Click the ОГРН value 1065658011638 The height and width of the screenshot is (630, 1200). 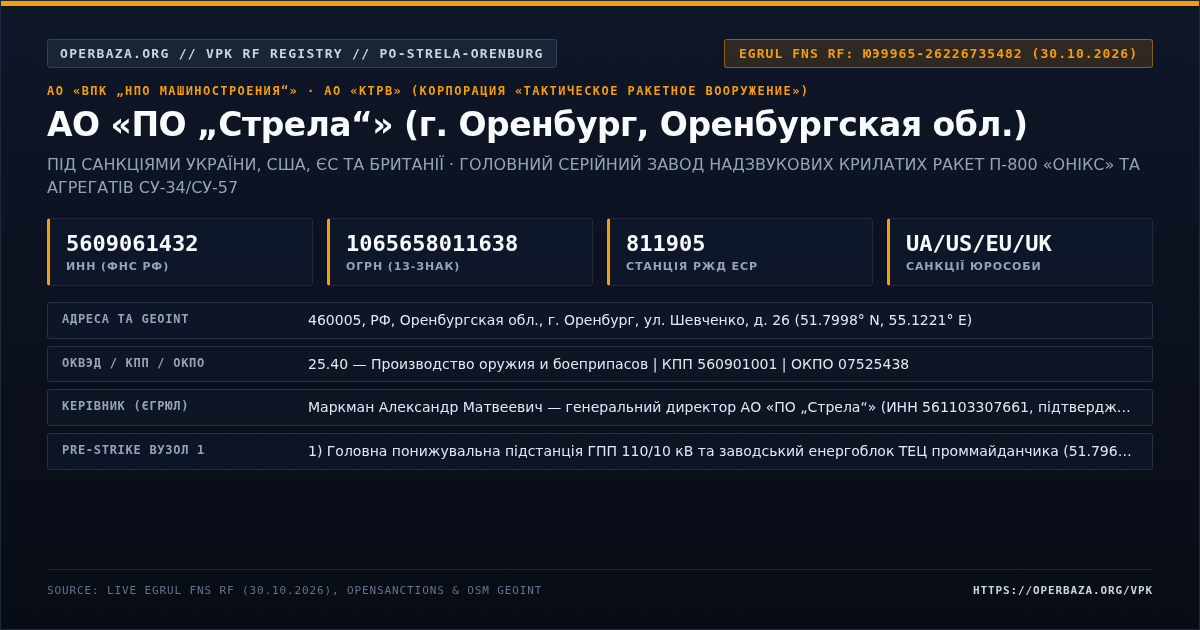coord(432,244)
